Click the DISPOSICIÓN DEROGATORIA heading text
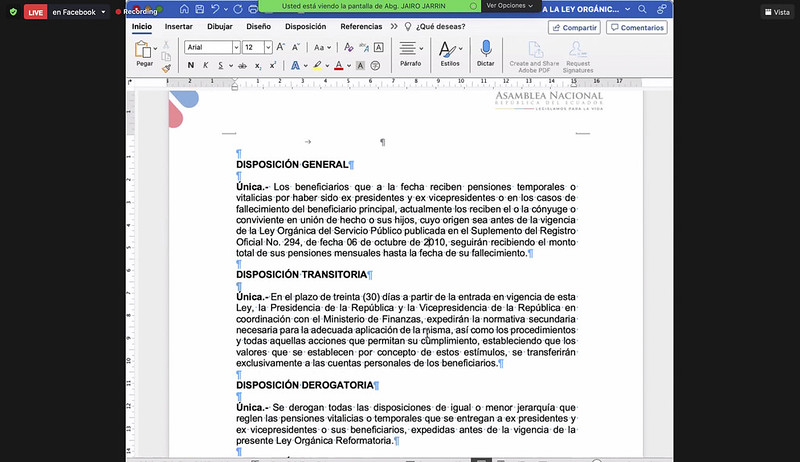This screenshot has width=800, height=462. coord(305,386)
